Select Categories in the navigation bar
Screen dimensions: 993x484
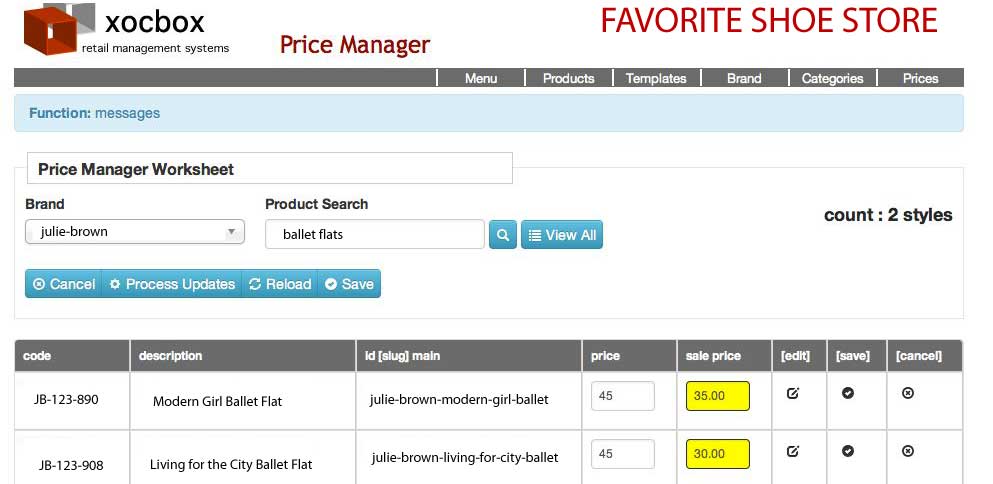[832, 78]
